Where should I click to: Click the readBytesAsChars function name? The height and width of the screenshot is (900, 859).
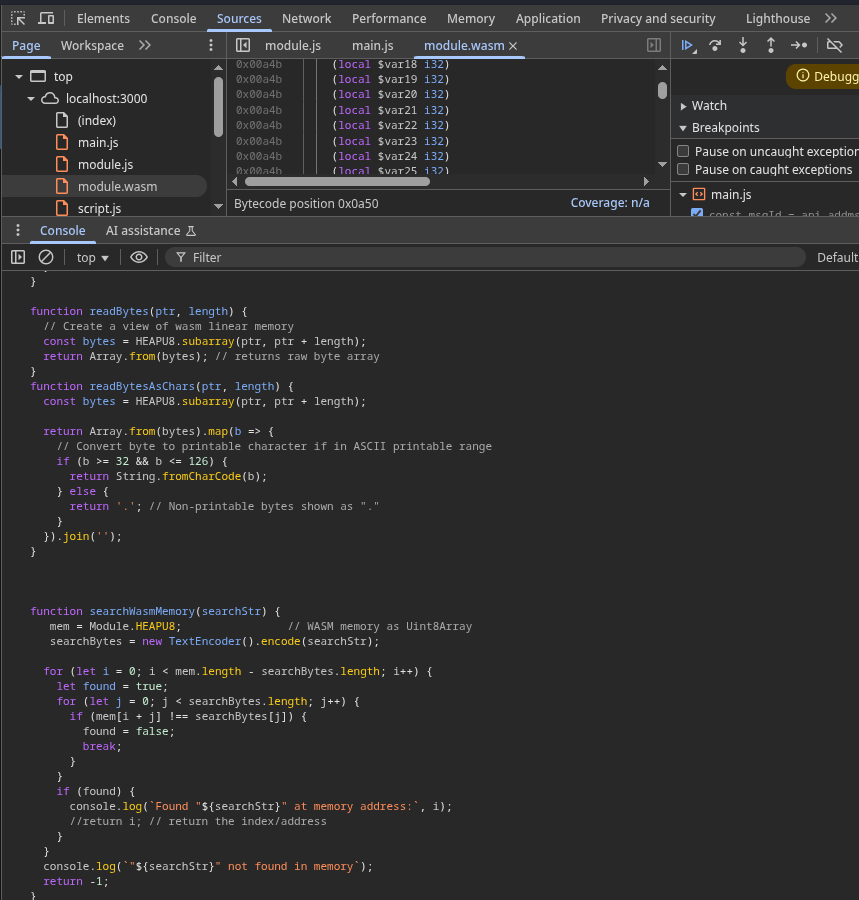pos(142,386)
